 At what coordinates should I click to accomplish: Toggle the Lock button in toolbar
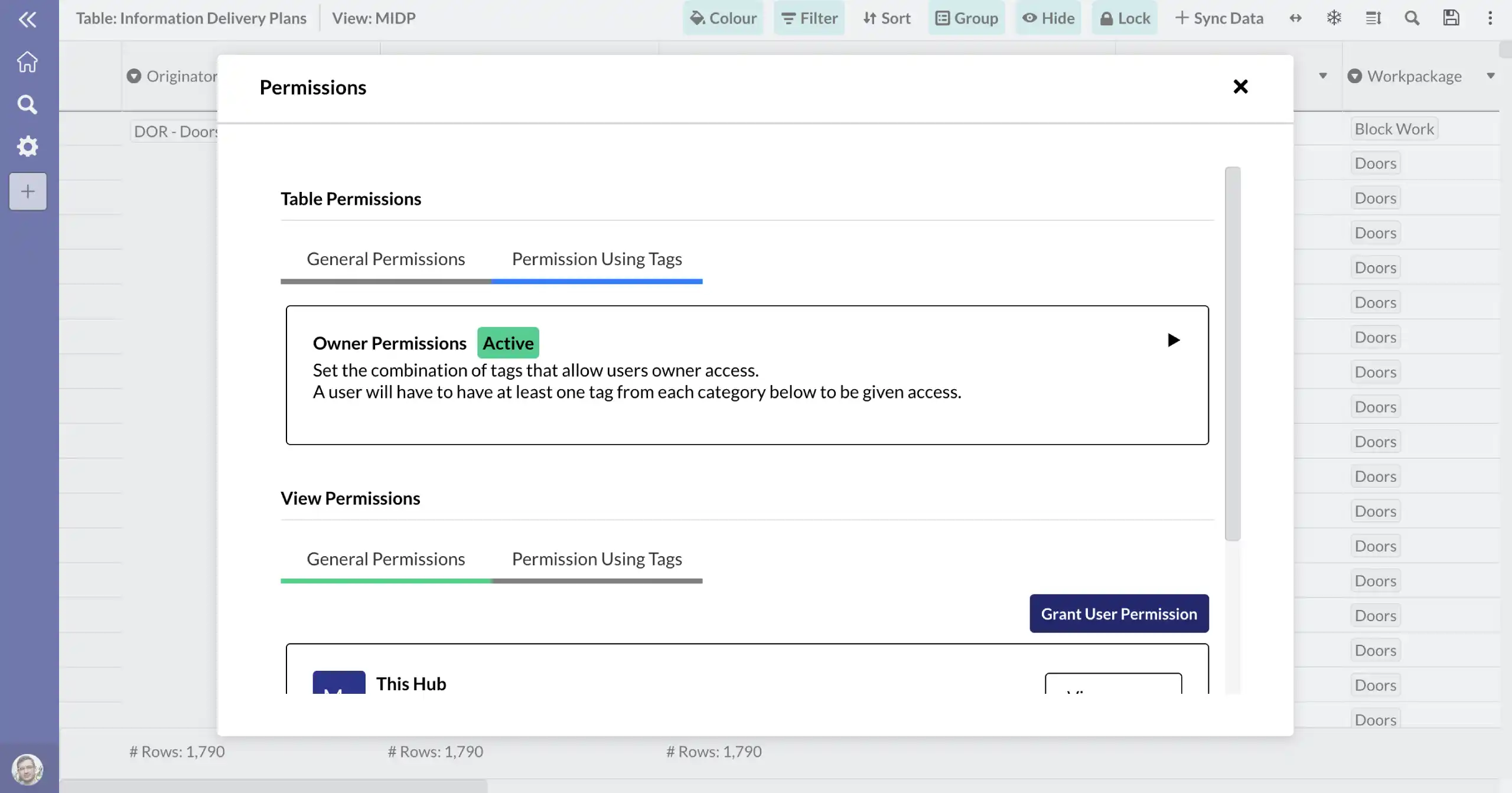click(x=1124, y=18)
